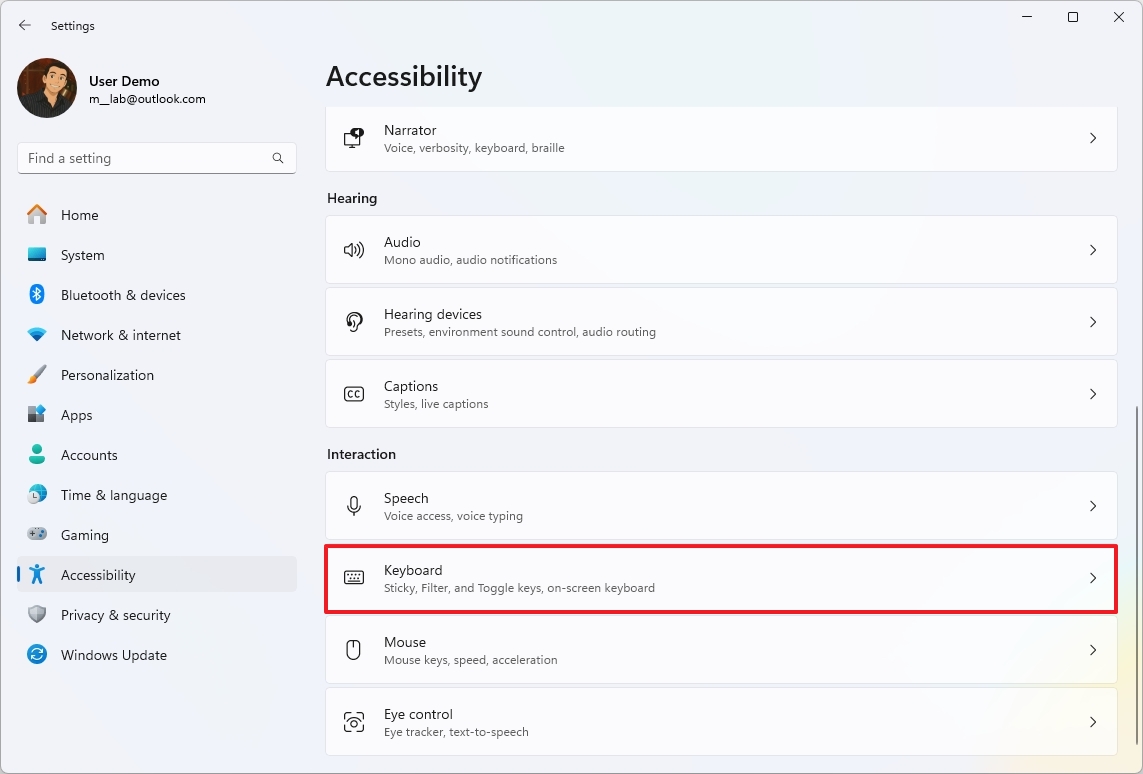Click the Eye control icon
1143x774 pixels.
(354, 722)
